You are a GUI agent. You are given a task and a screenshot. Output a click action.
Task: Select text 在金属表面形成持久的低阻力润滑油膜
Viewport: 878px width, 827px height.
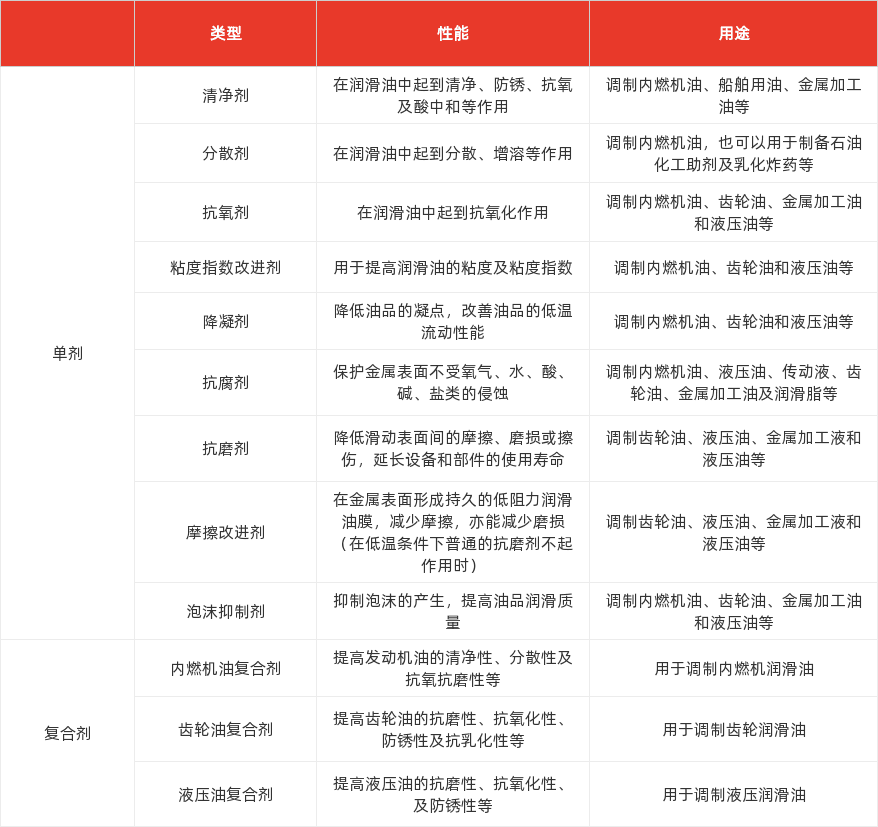click(x=453, y=511)
